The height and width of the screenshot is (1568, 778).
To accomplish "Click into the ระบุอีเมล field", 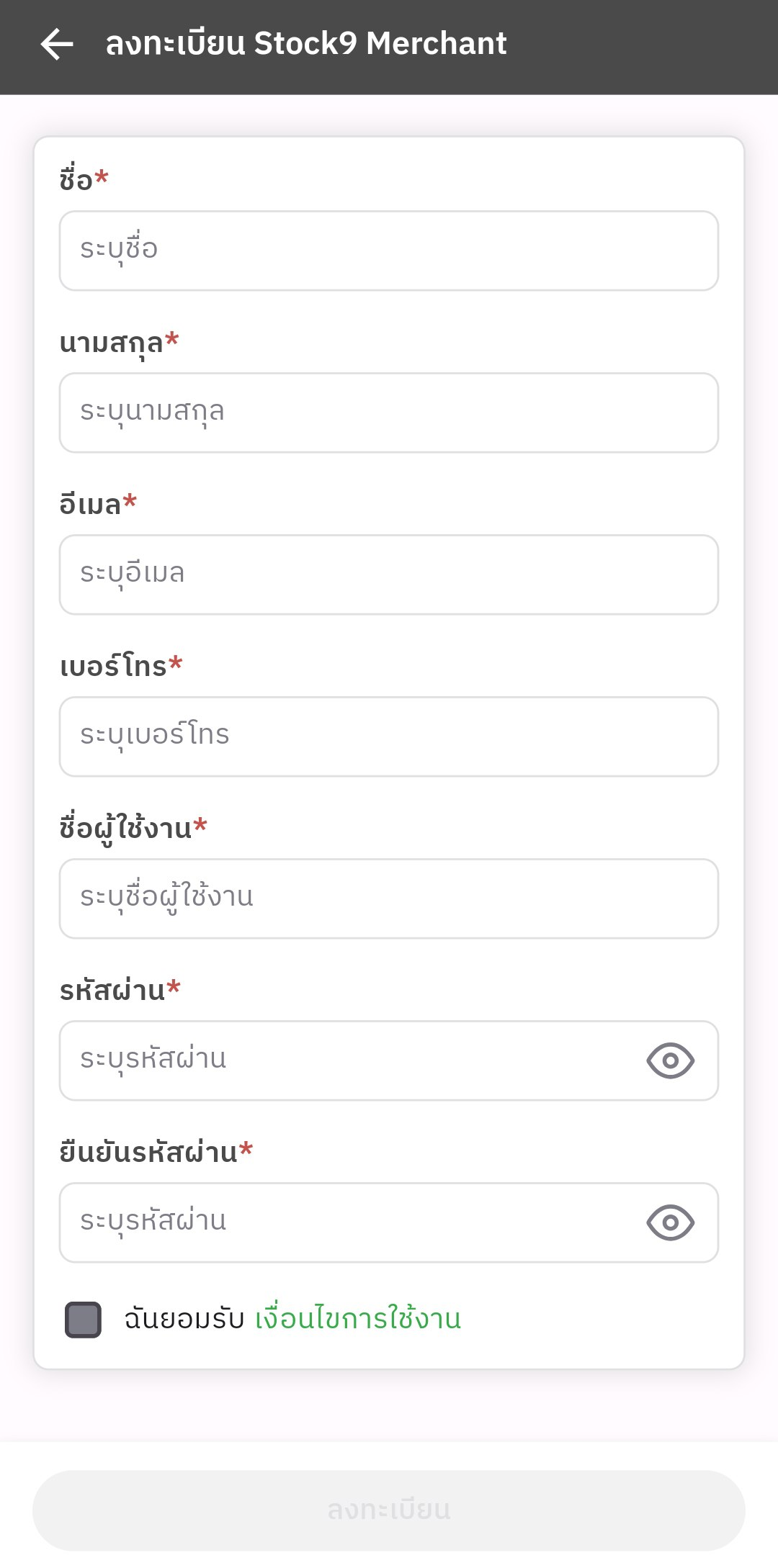I will point(389,575).
